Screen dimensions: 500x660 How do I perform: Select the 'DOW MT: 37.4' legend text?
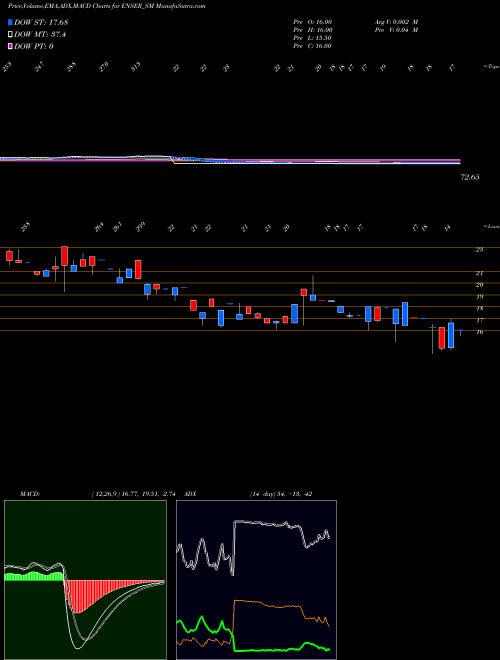40,35
